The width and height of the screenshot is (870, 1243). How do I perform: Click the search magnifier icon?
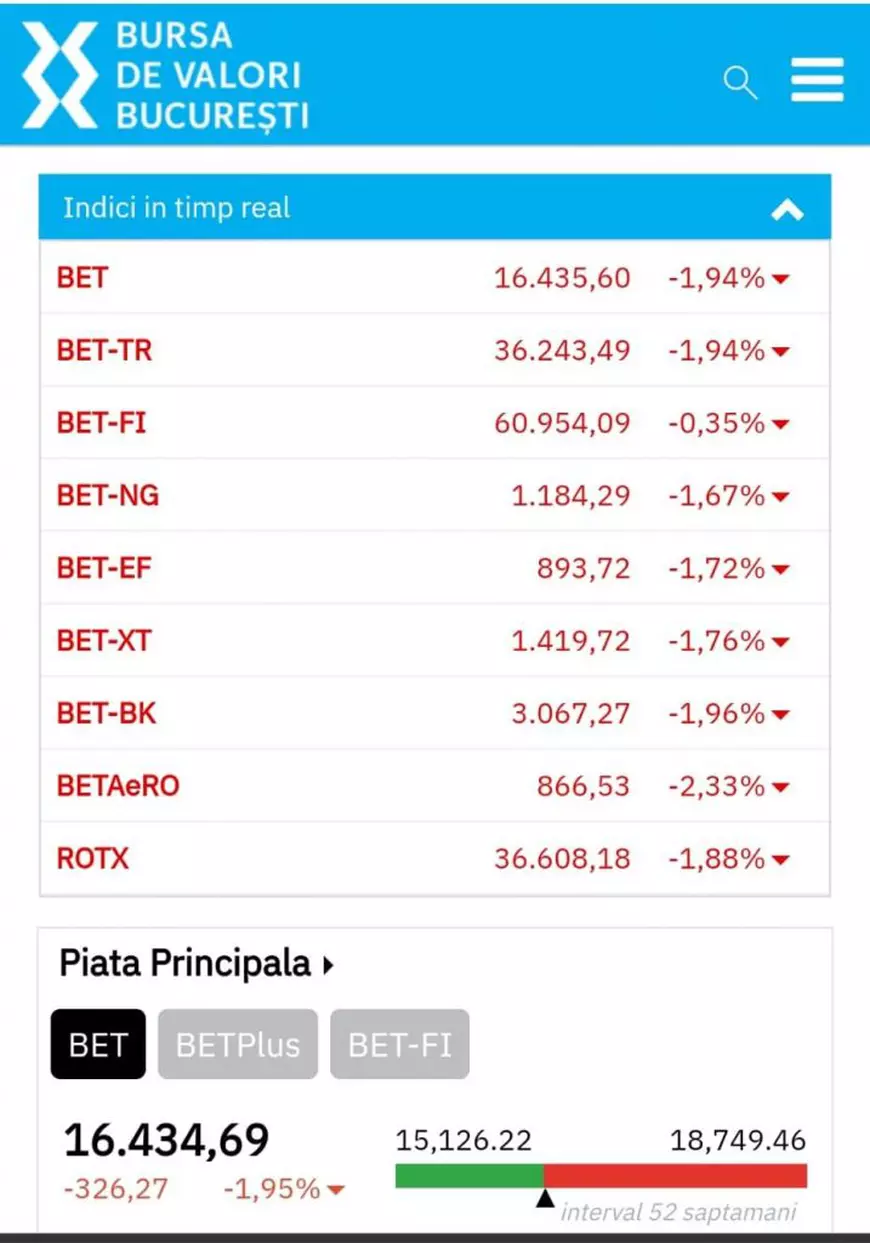pyautogui.click(x=740, y=82)
